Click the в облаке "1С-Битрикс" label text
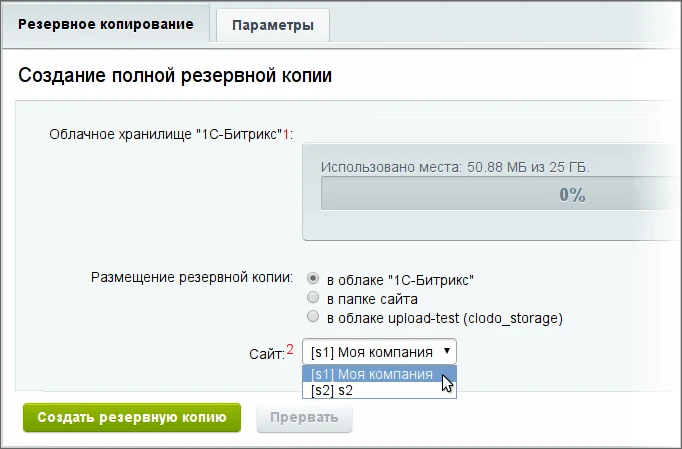 (x=400, y=280)
